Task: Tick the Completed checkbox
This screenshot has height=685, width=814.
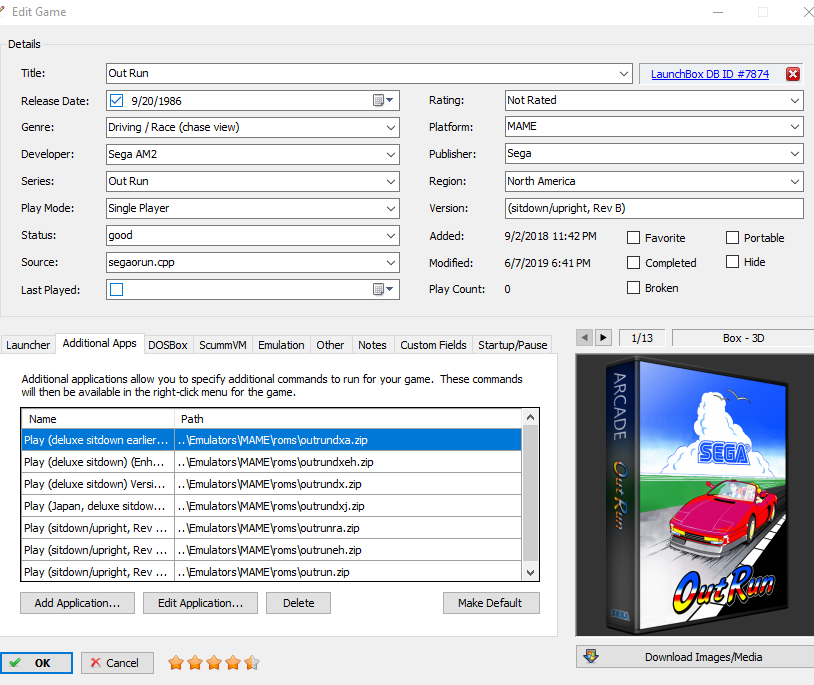Action: [x=633, y=263]
